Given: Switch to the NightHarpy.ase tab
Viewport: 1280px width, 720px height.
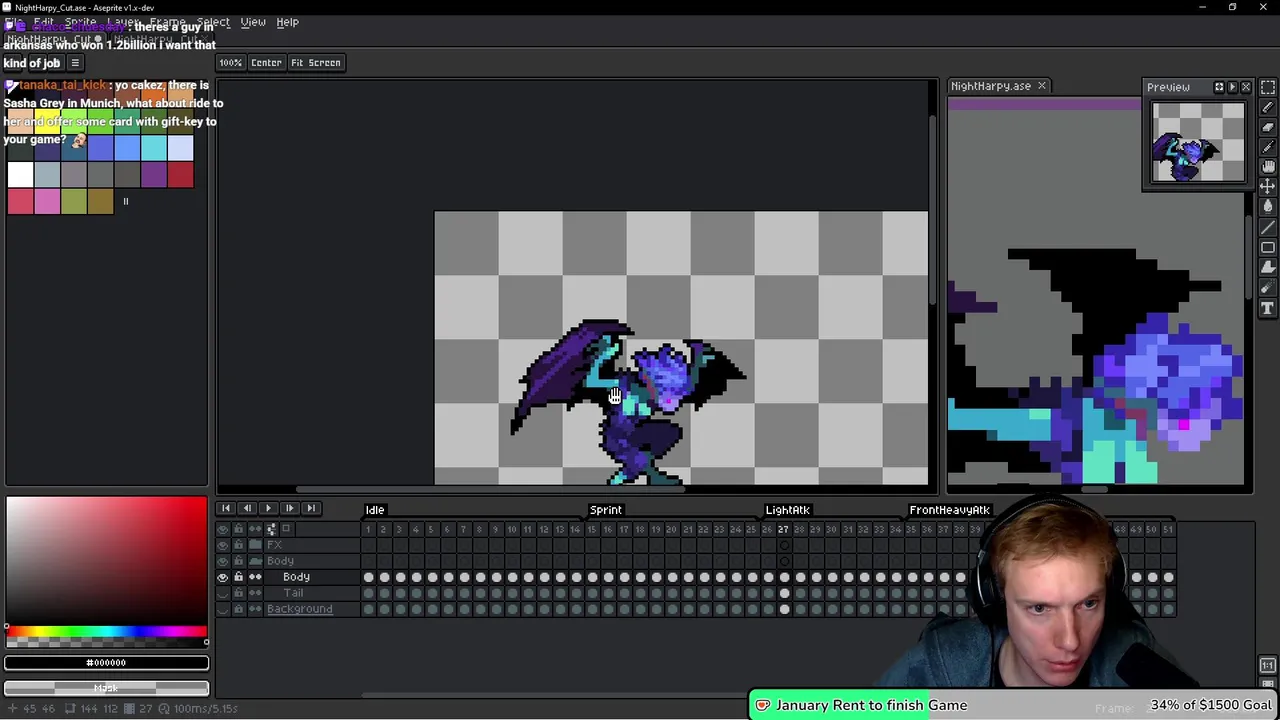Looking at the screenshot, I should pos(991,86).
